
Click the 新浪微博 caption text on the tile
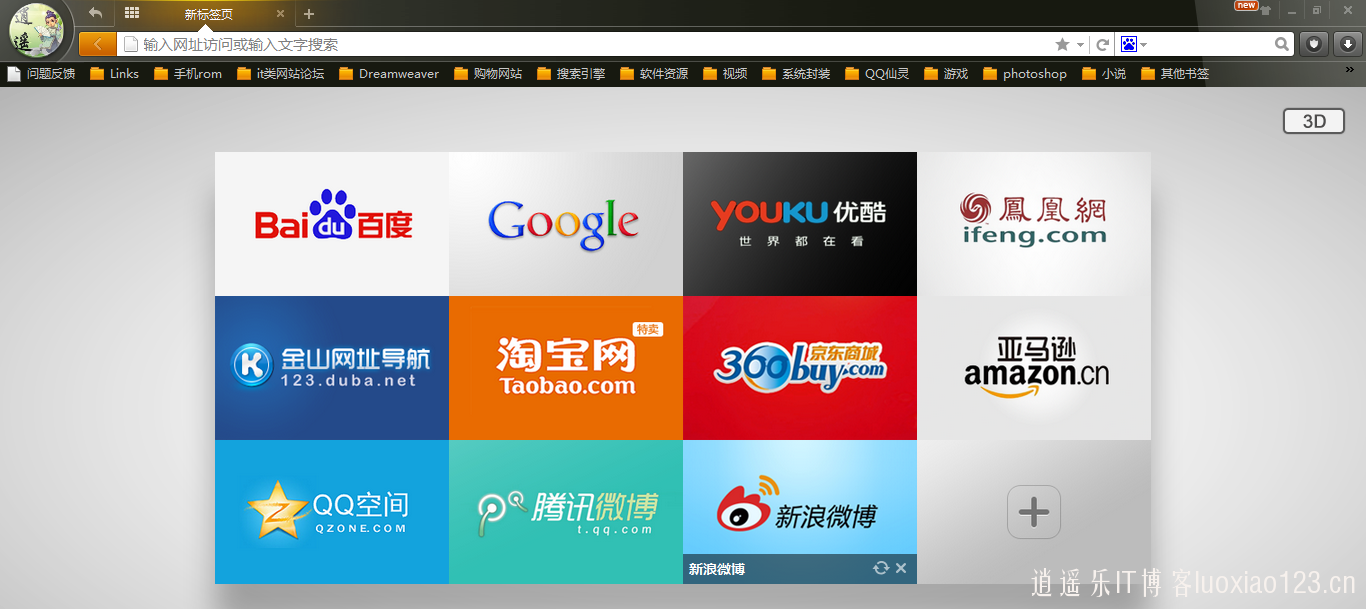pyautogui.click(x=717, y=569)
